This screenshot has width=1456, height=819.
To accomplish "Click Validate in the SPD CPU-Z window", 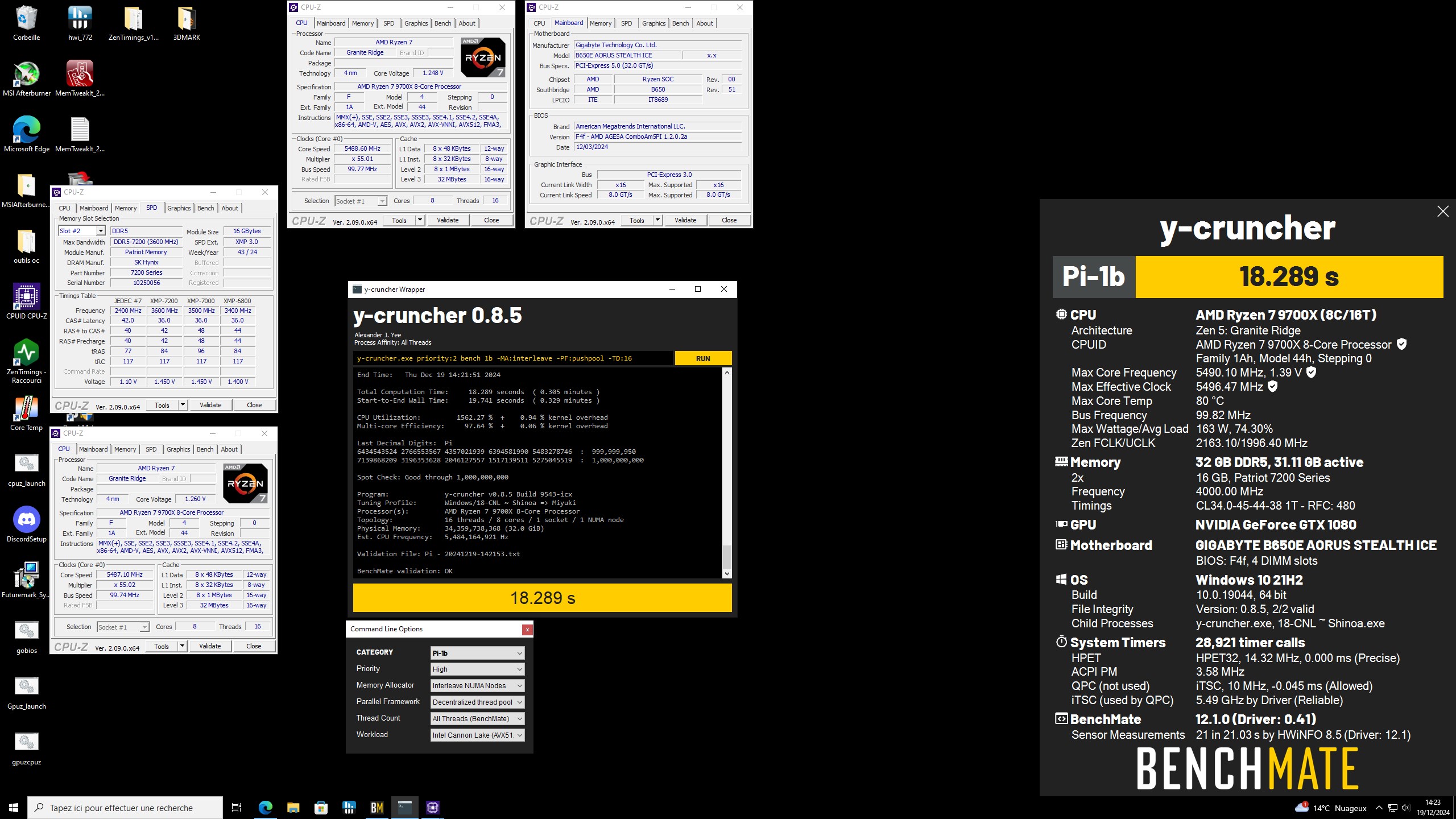I will point(210,405).
